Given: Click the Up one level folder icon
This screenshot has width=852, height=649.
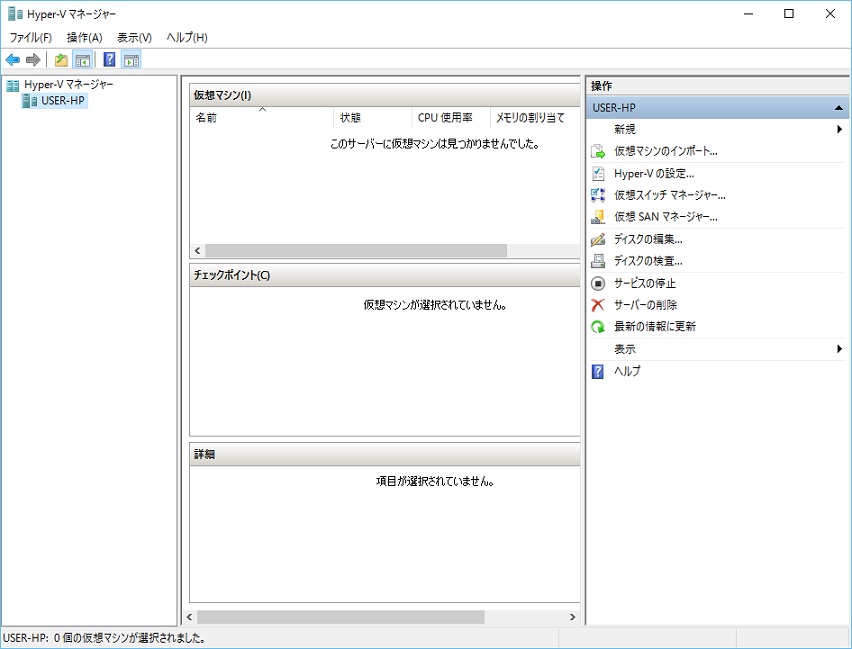Looking at the screenshot, I should click(61, 60).
